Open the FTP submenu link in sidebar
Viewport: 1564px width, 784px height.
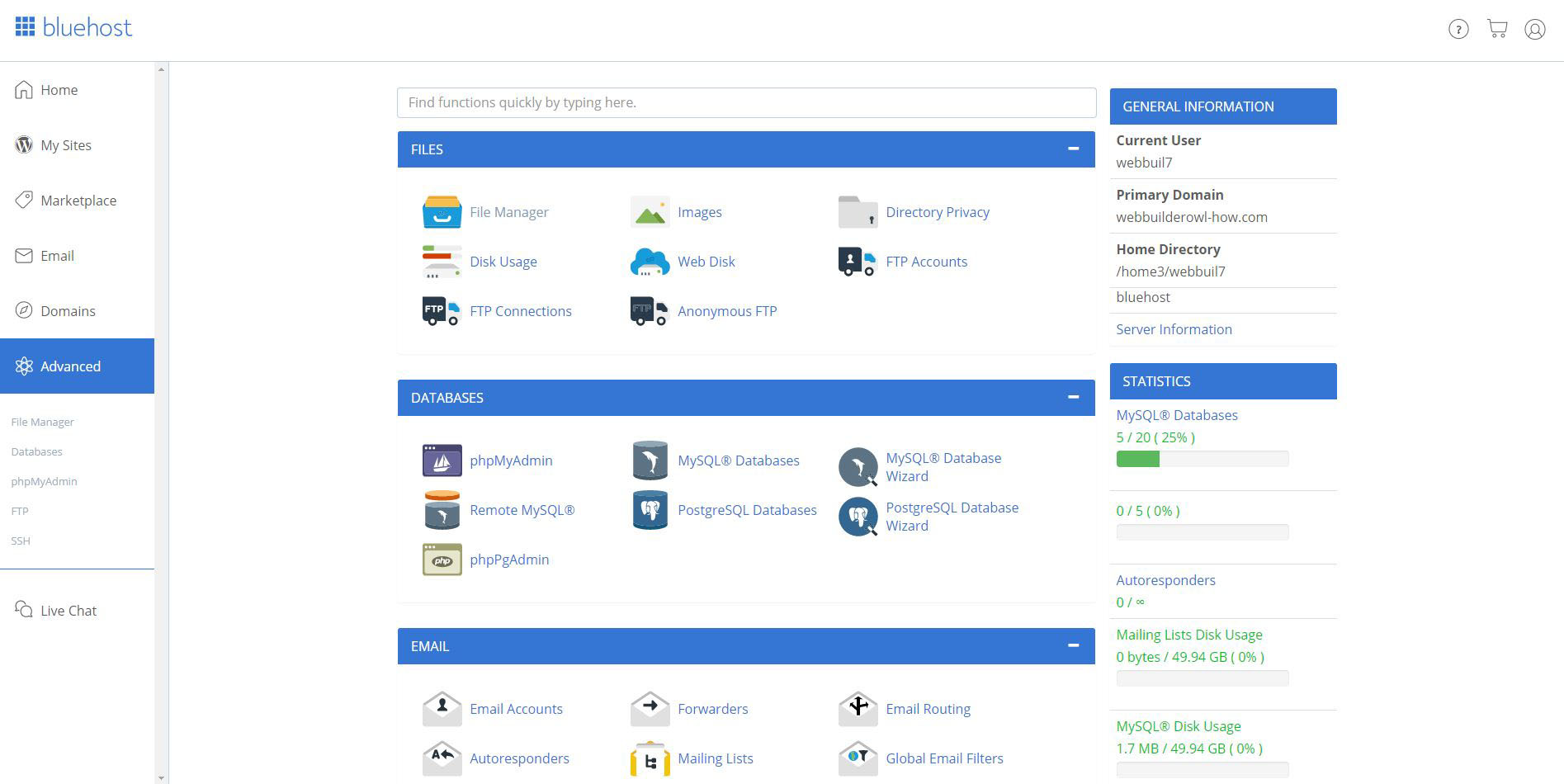20,511
